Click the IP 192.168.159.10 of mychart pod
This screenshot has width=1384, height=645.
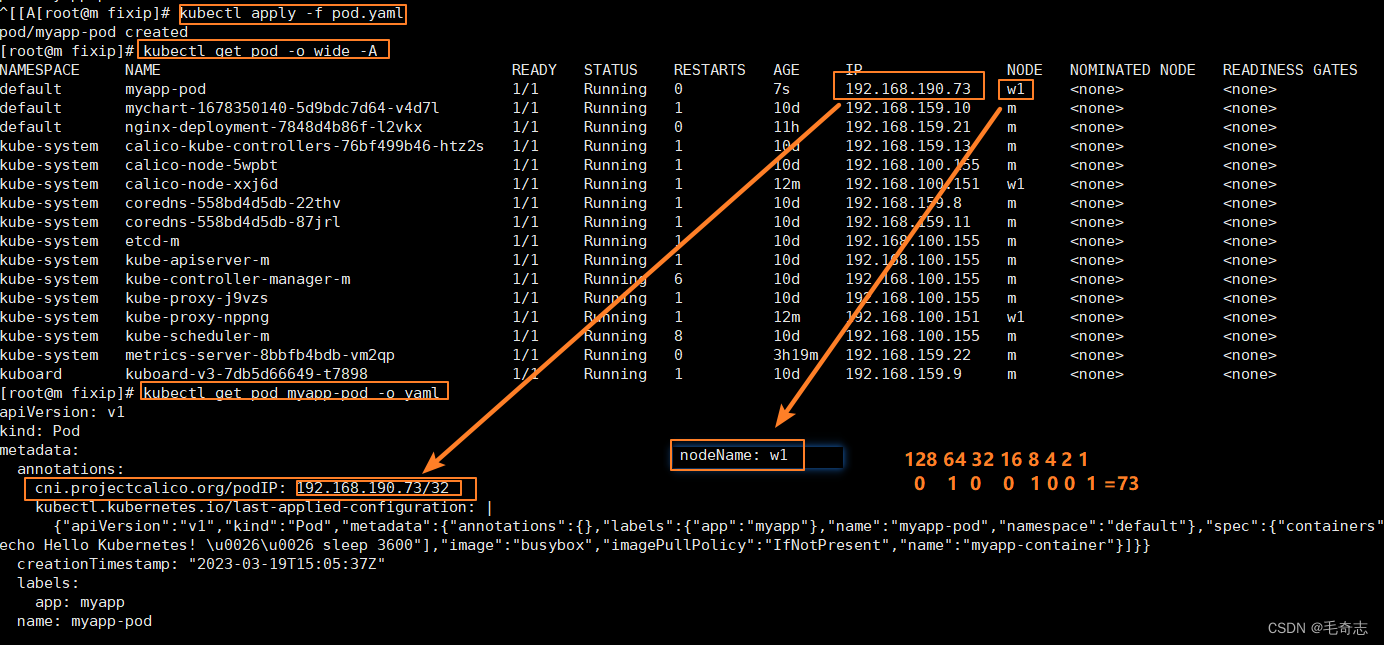tap(908, 108)
